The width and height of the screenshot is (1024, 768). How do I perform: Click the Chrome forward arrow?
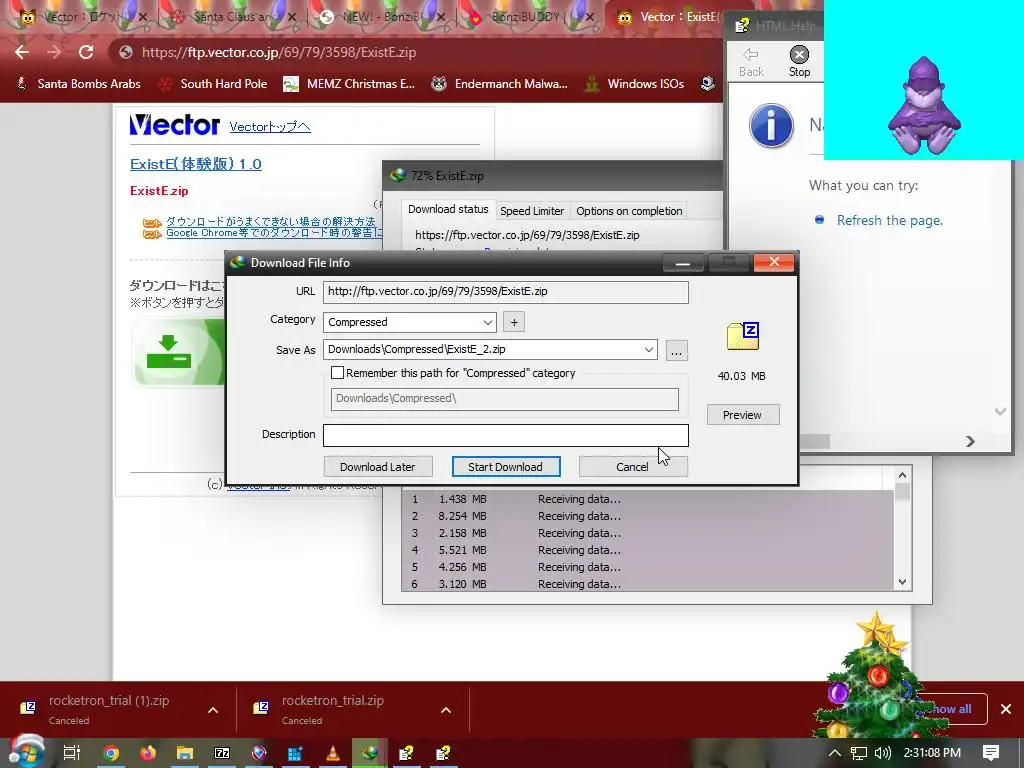pos(54,52)
